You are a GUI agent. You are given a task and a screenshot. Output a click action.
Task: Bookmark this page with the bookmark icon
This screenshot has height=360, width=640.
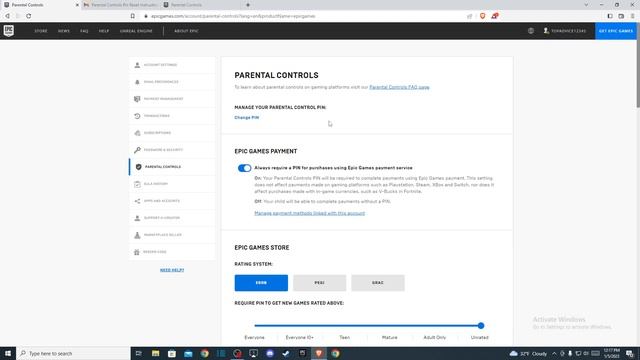click(x=133, y=16)
